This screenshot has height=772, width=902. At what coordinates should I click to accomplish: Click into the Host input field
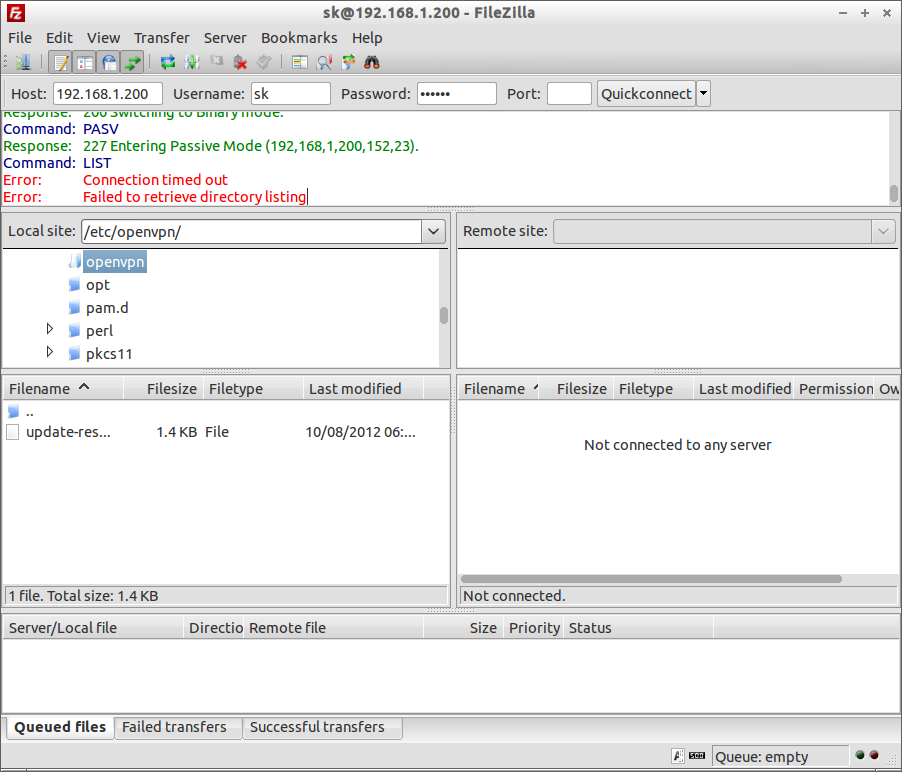108,94
